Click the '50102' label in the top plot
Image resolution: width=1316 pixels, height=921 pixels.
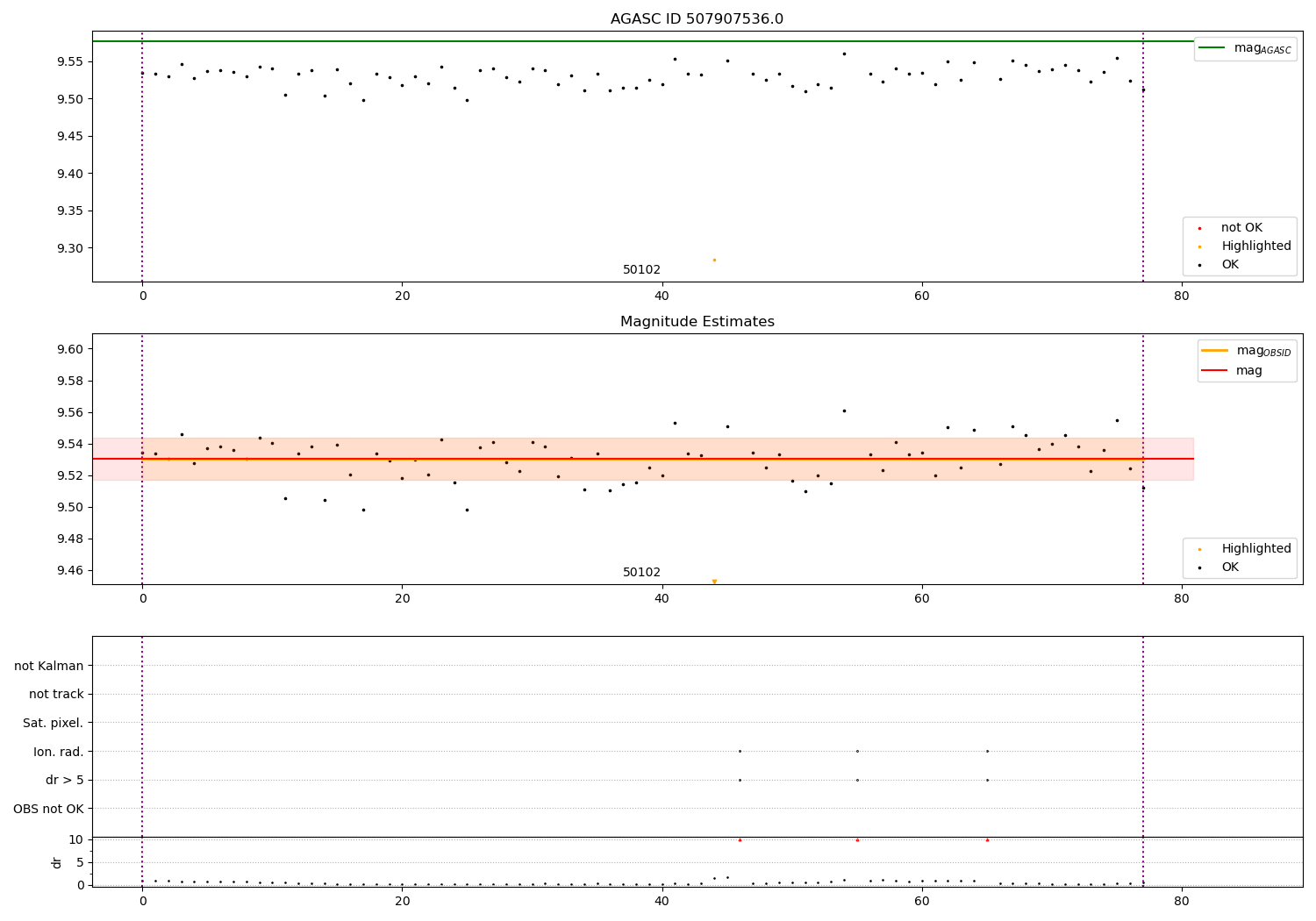click(x=641, y=270)
